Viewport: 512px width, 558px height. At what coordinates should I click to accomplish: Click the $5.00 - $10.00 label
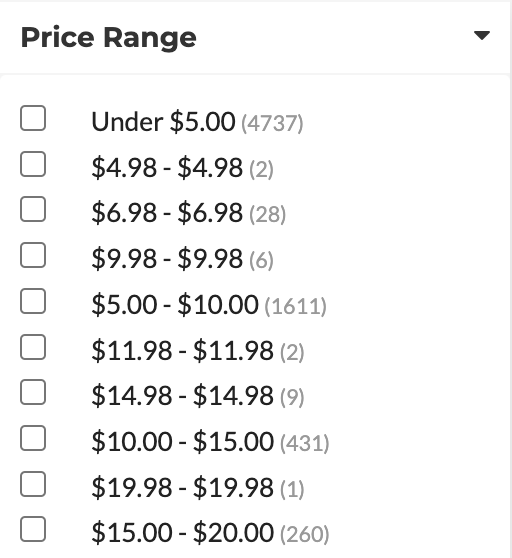pos(175,305)
